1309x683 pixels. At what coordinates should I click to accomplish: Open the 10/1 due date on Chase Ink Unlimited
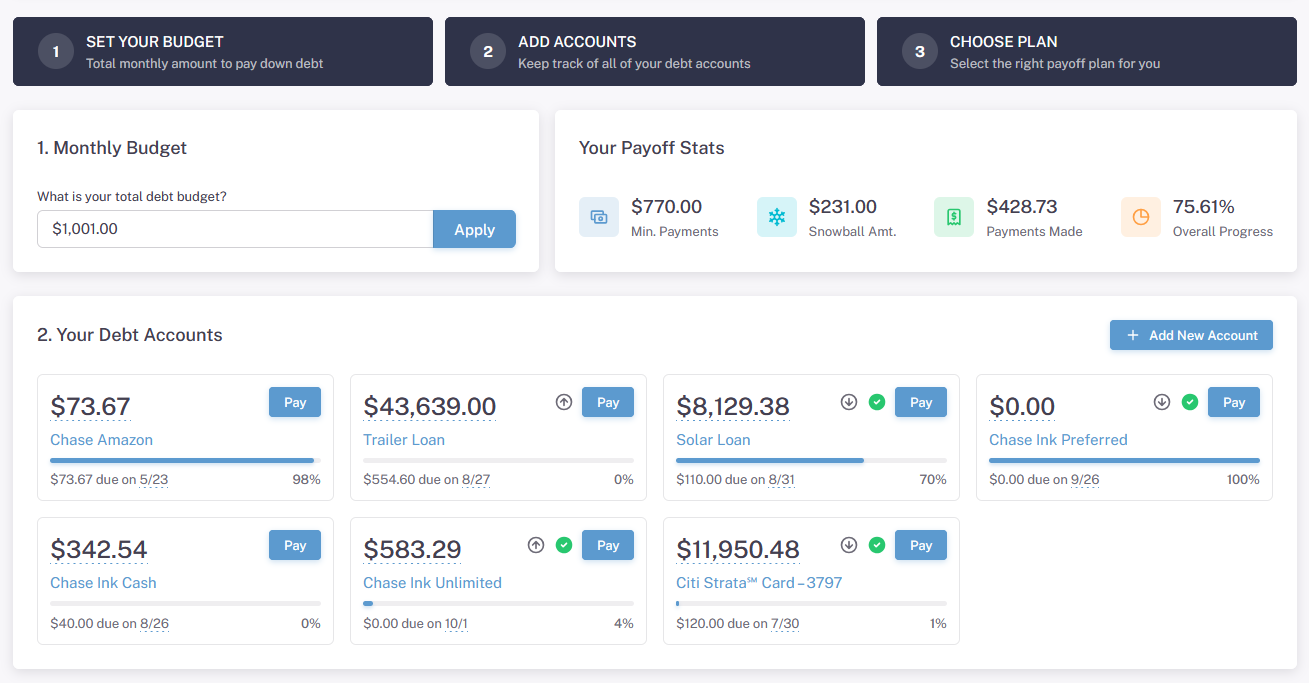pos(456,623)
